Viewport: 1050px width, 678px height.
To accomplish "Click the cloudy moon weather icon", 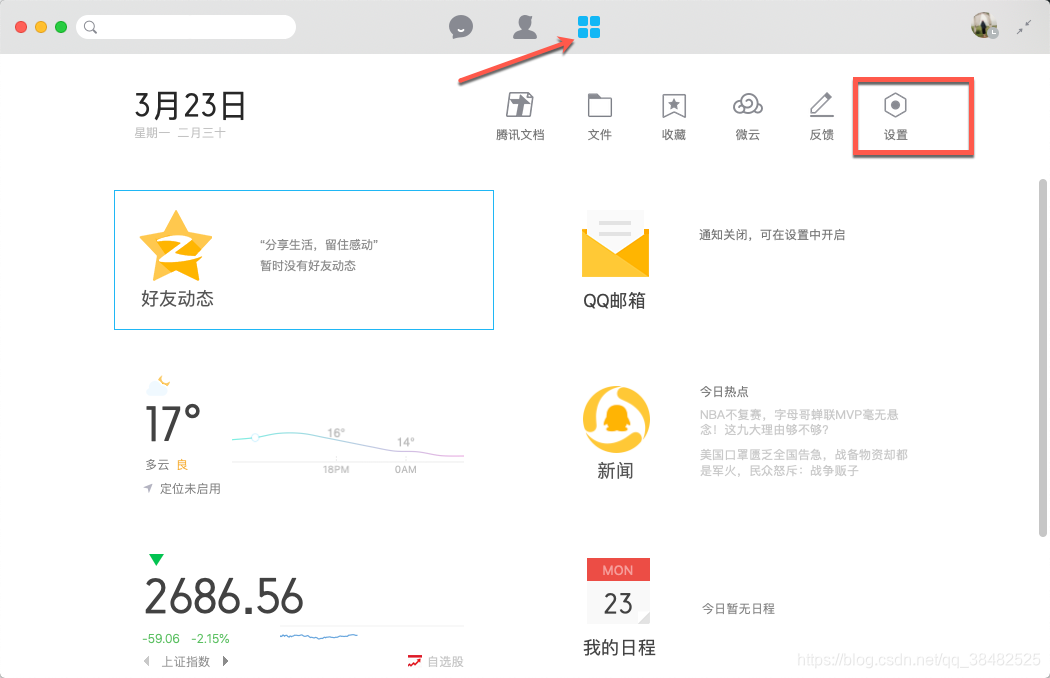I will pyautogui.click(x=158, y=386).
